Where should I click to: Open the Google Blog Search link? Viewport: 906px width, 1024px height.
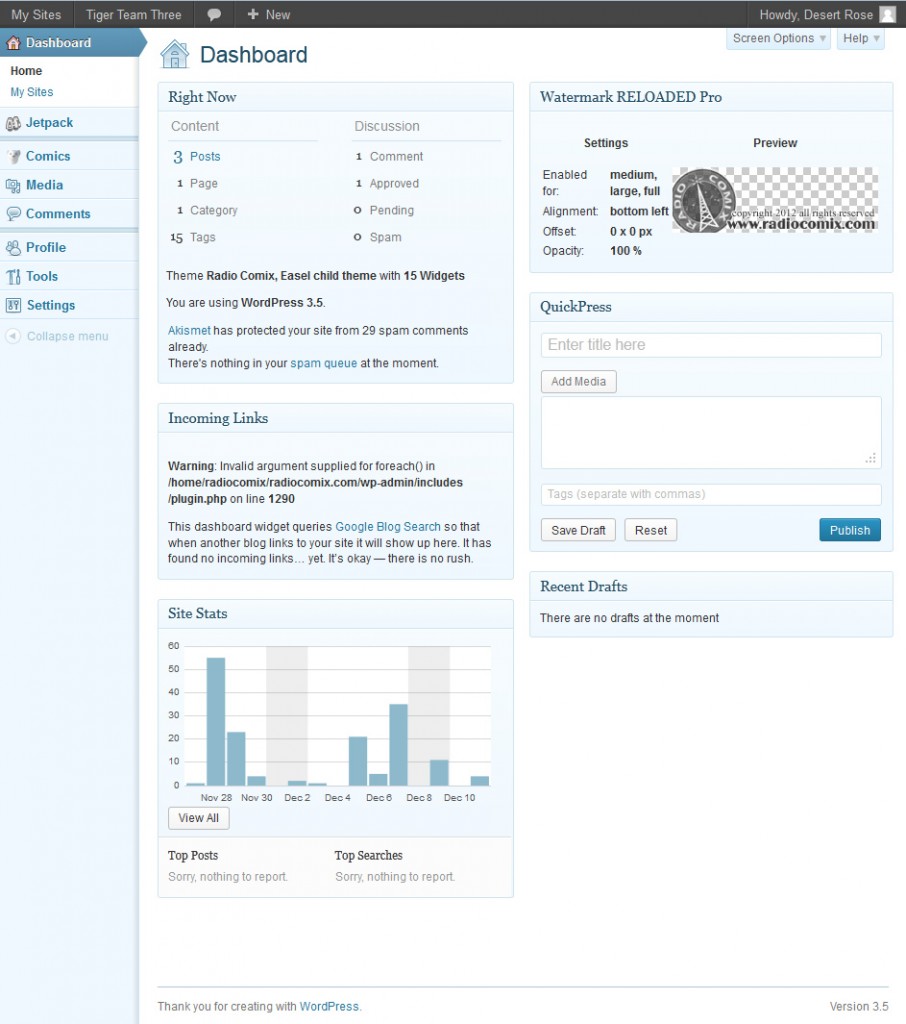(388, 526)
